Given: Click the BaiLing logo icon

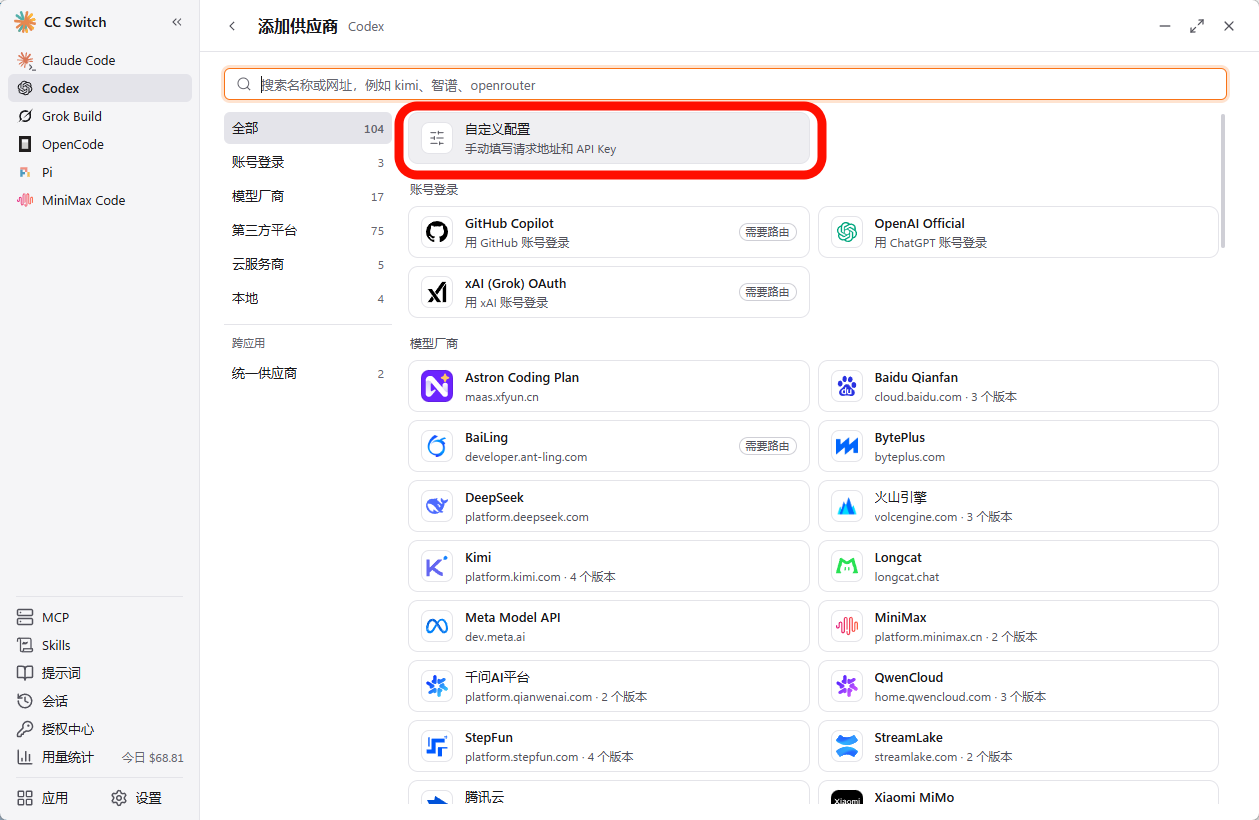Looking at the screenshot, I should [437, 446].
